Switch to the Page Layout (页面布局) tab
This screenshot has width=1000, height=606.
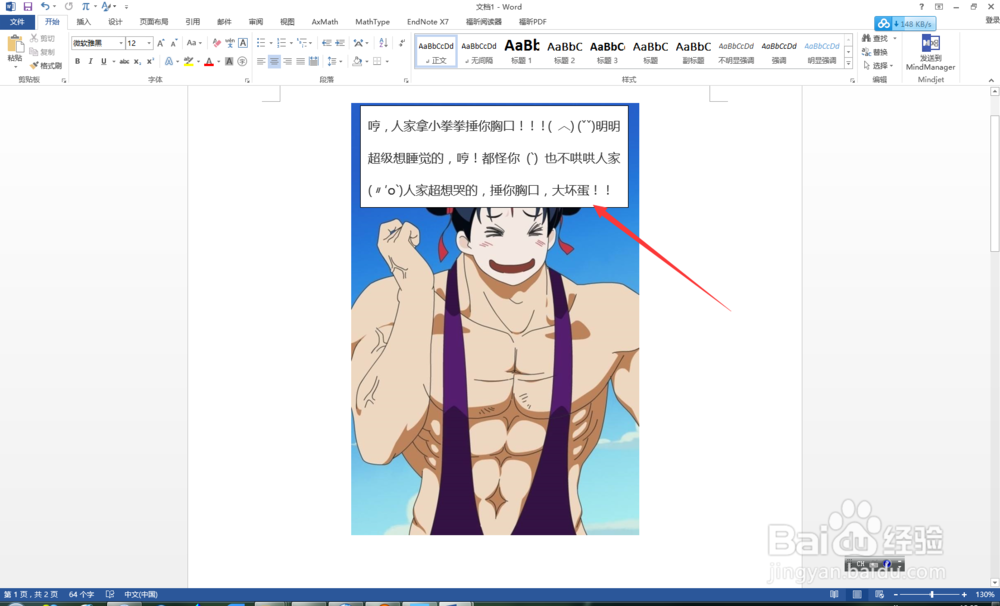(x=154, y=22)
